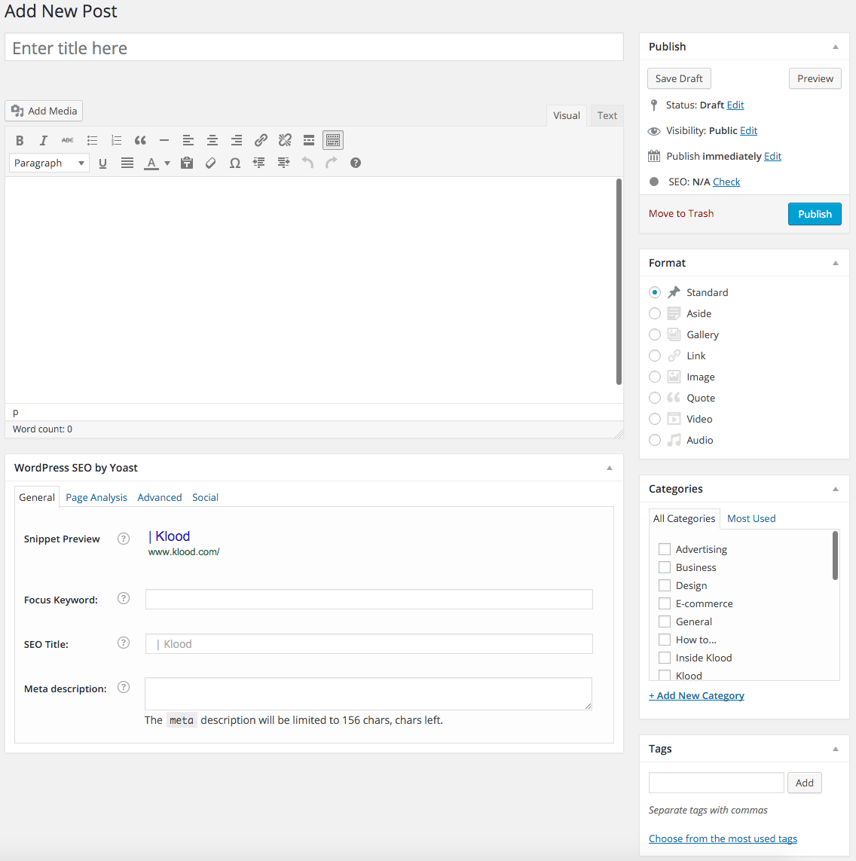Click the Add Media button
Image resolution: width=856 pixels, height=861 pixels.
(x=43, y=111)
